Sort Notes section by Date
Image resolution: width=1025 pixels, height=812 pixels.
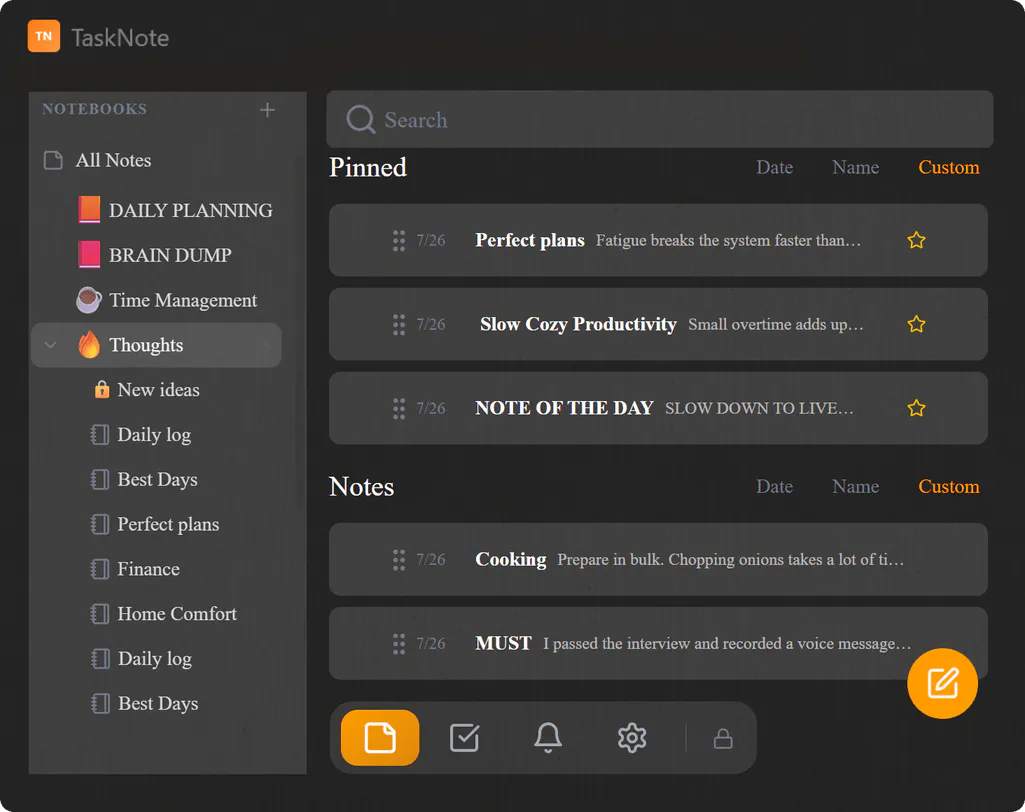(775, 486)
